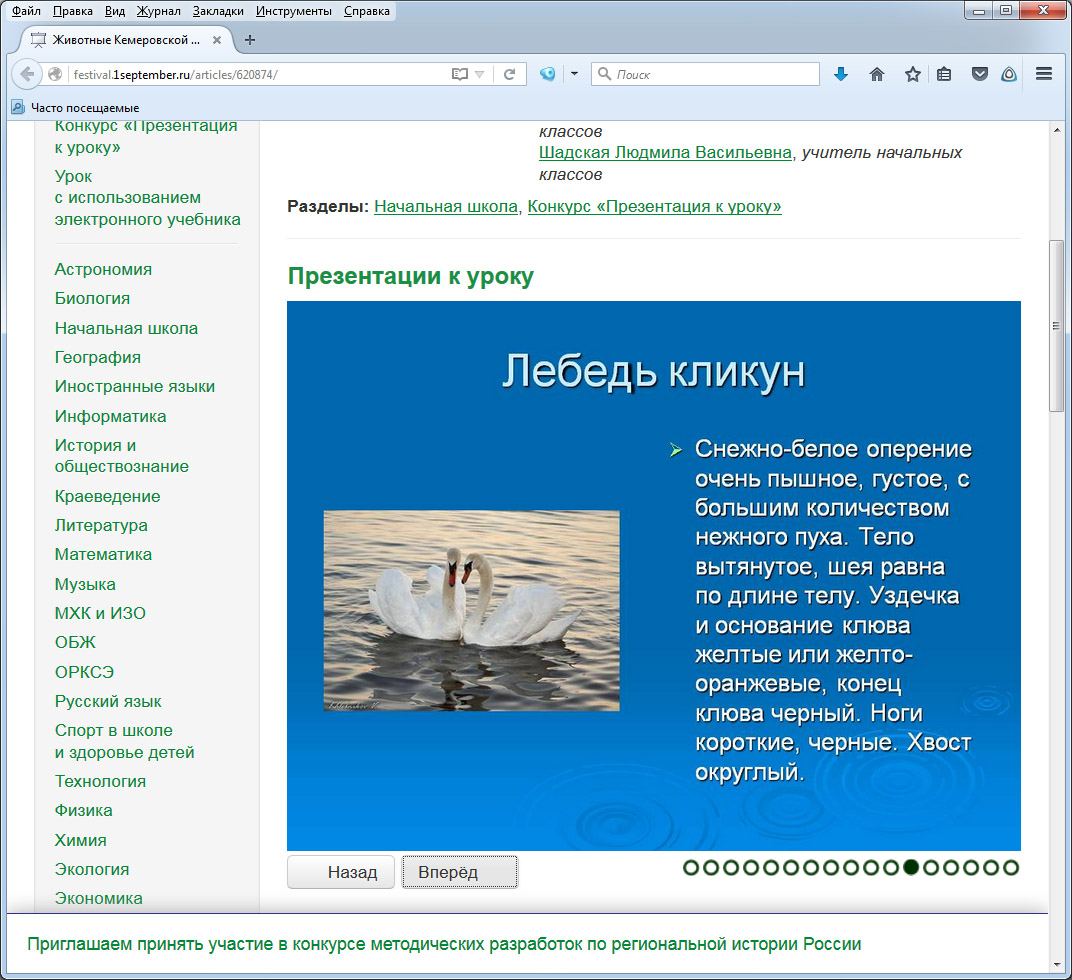Click the Pocket icon in toolbar
Screen dimensions: 1072x980
pos(981,74)
